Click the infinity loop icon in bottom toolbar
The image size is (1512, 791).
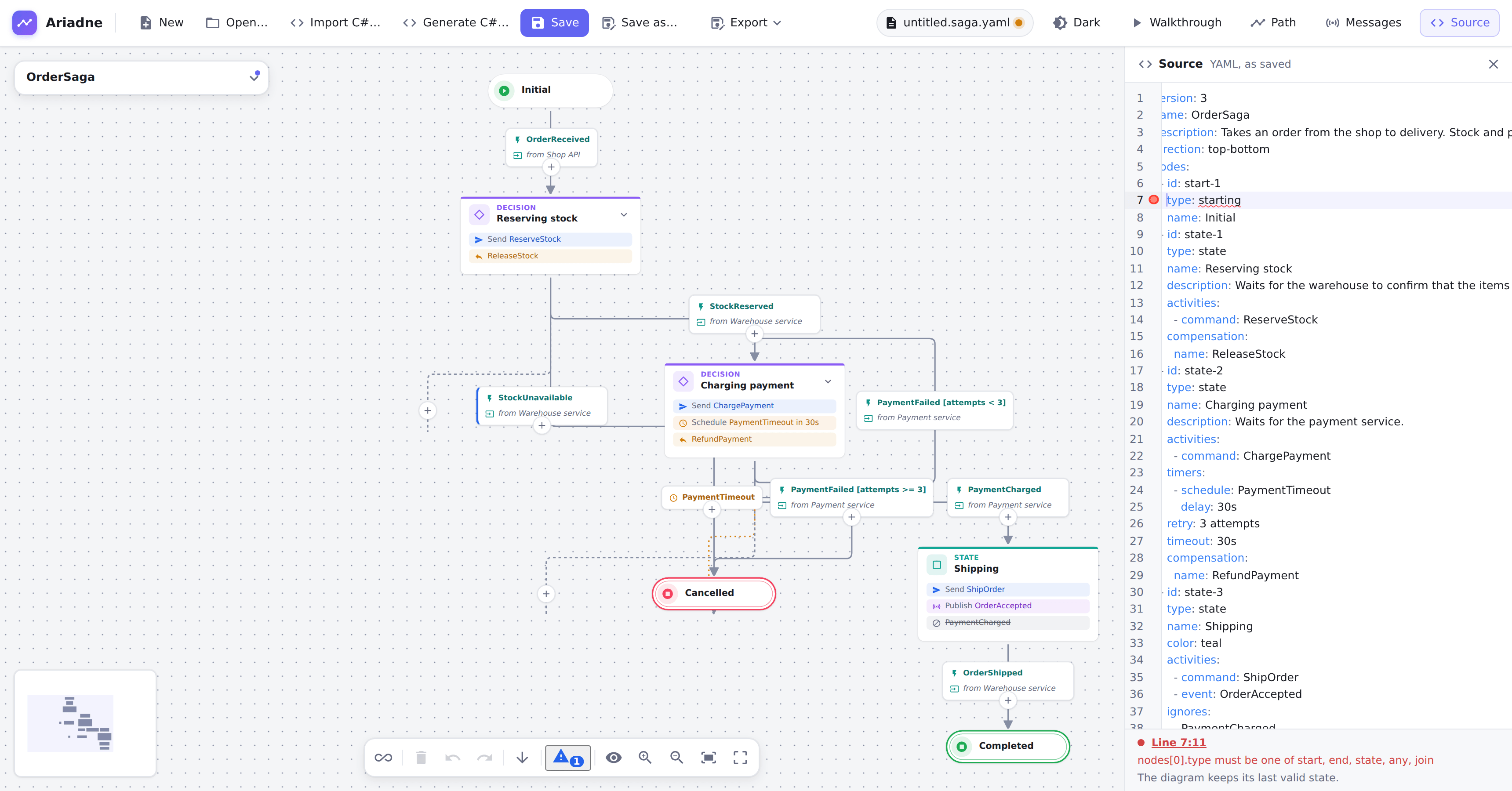click(x=383, y=758)
